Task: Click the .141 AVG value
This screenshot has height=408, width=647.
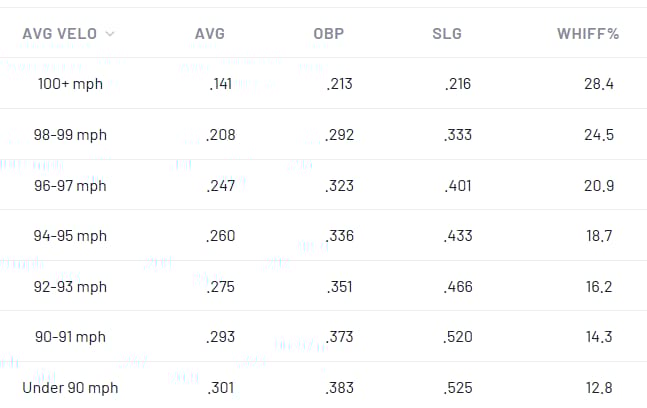Action: (220, 84)
